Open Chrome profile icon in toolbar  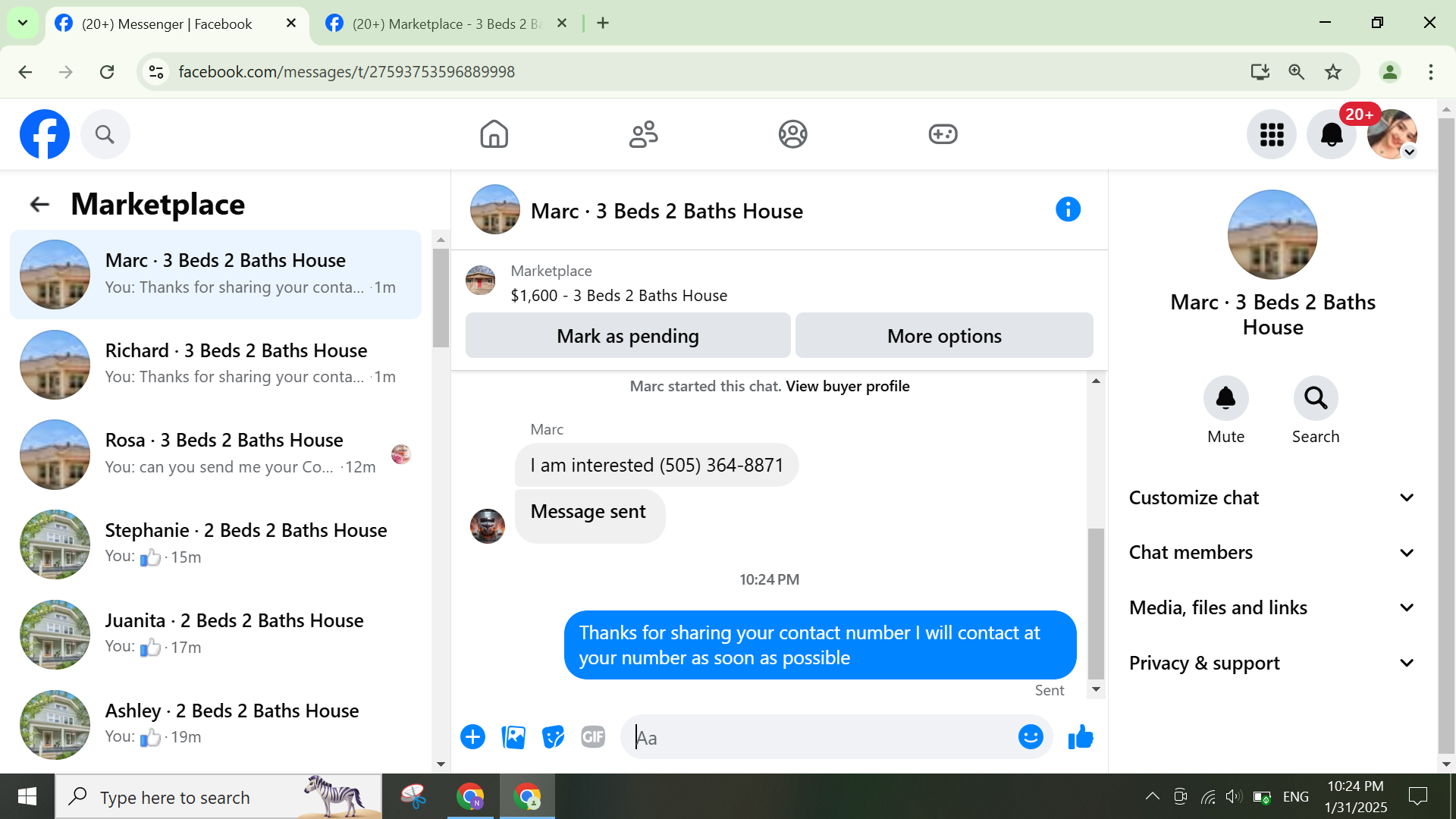pyautogui.click(x=1390, y=72)
